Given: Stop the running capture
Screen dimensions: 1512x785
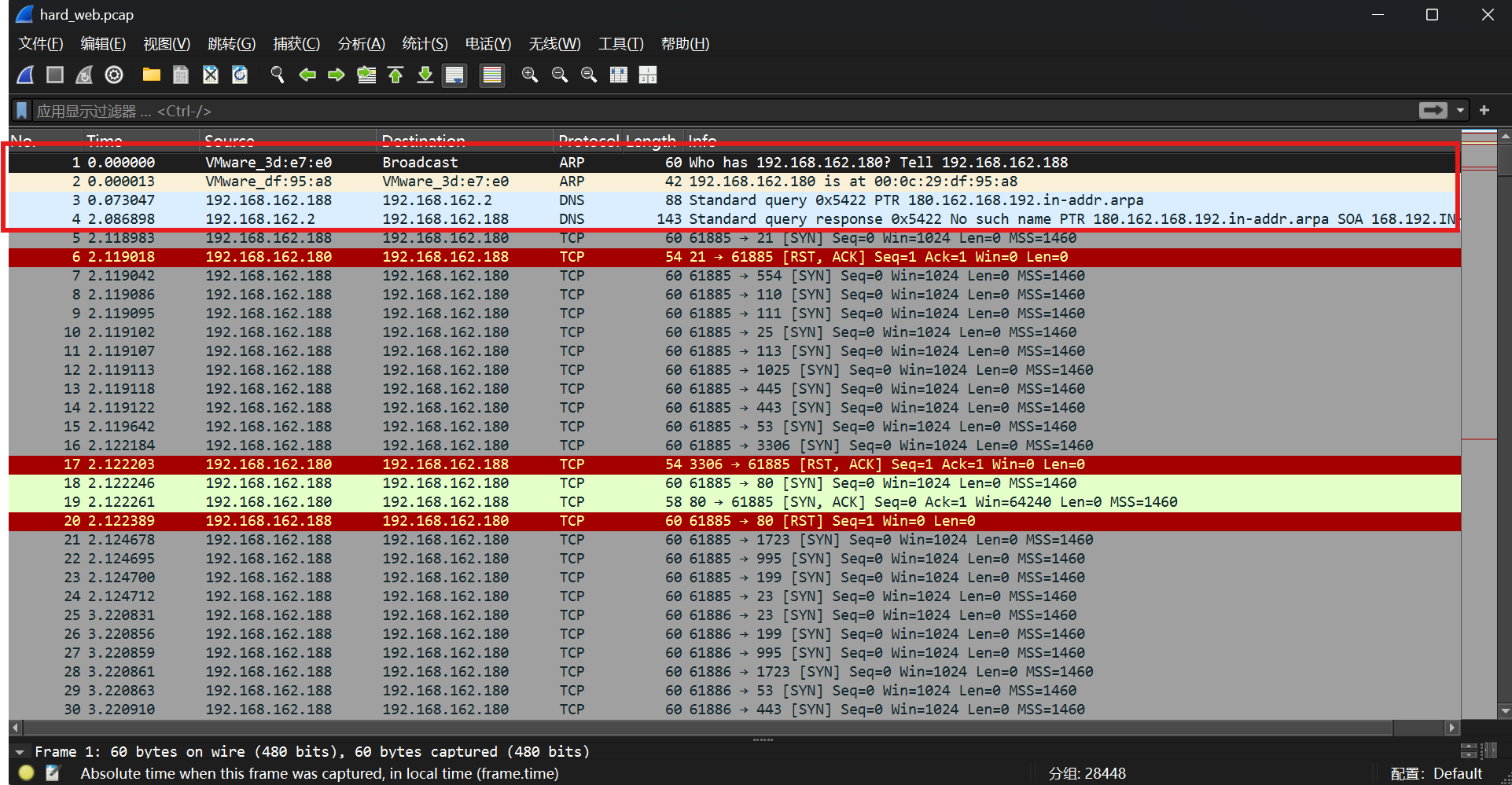Looking at the screenshot, I should [x=55, y=75].
